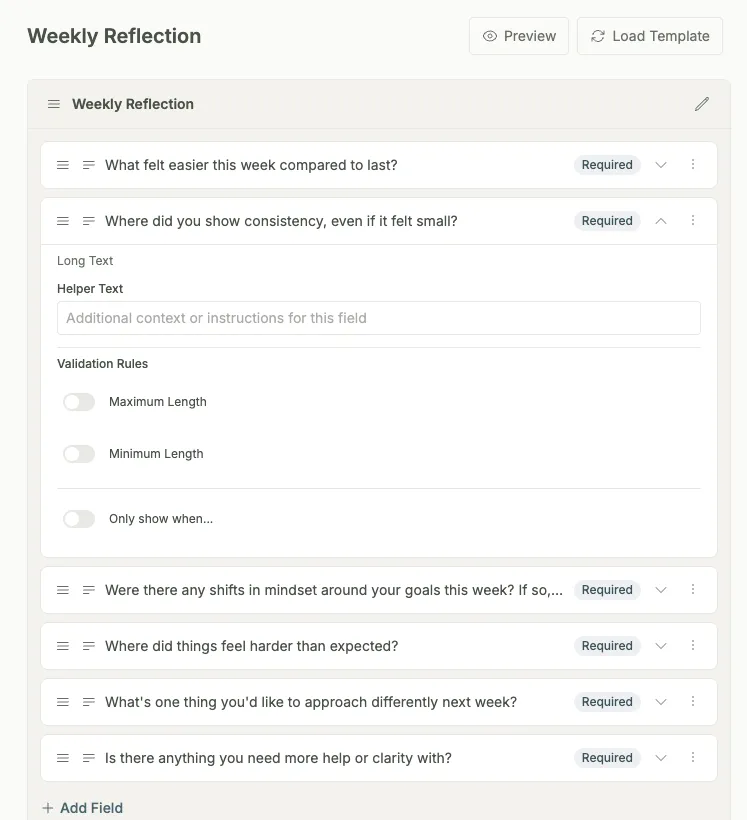
Task: Click drag handle for 'need more help or clarity' field
Action: (63, 758)
